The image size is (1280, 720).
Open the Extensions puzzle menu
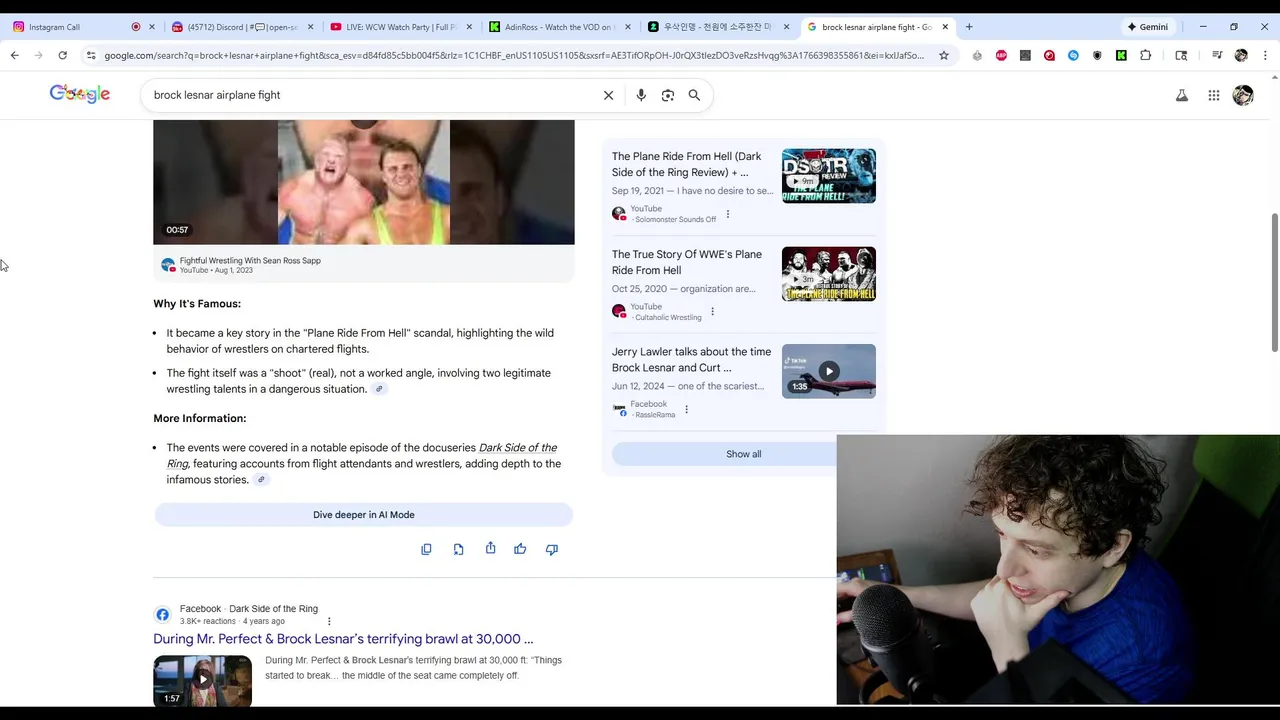1146,55
